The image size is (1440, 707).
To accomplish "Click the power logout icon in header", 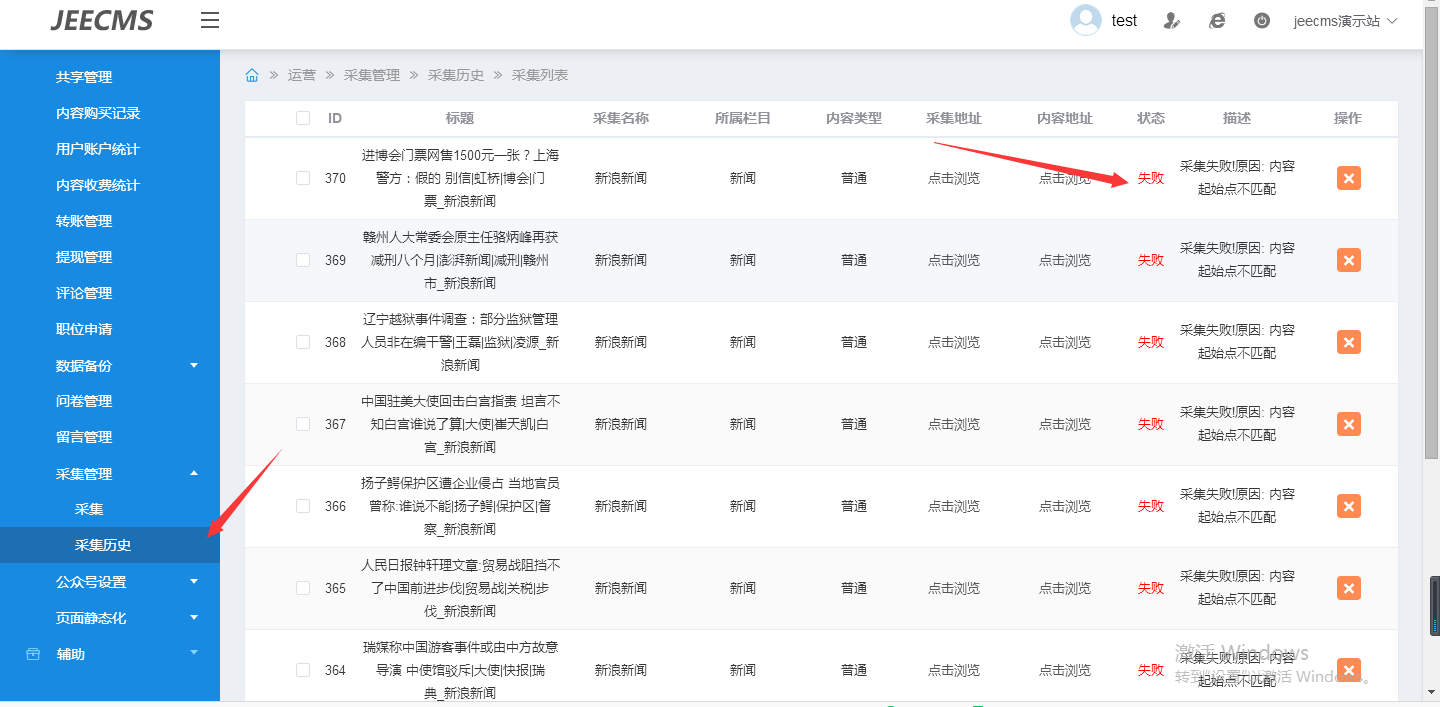I will 1262,20.
